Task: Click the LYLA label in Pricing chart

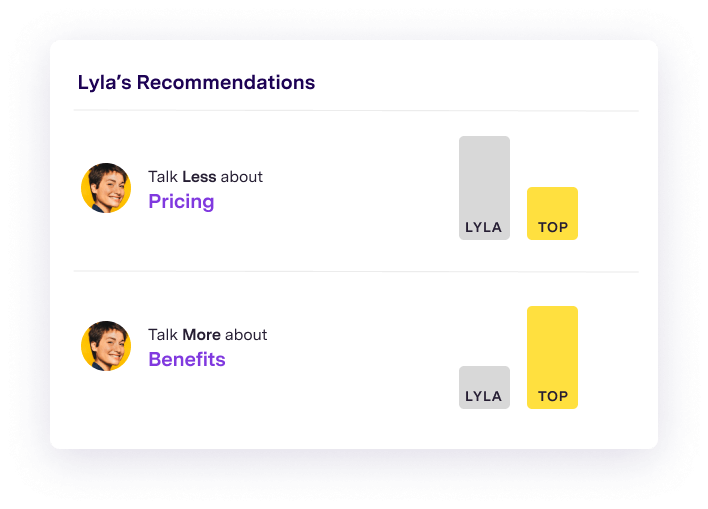Action: (x=484, y=227)
